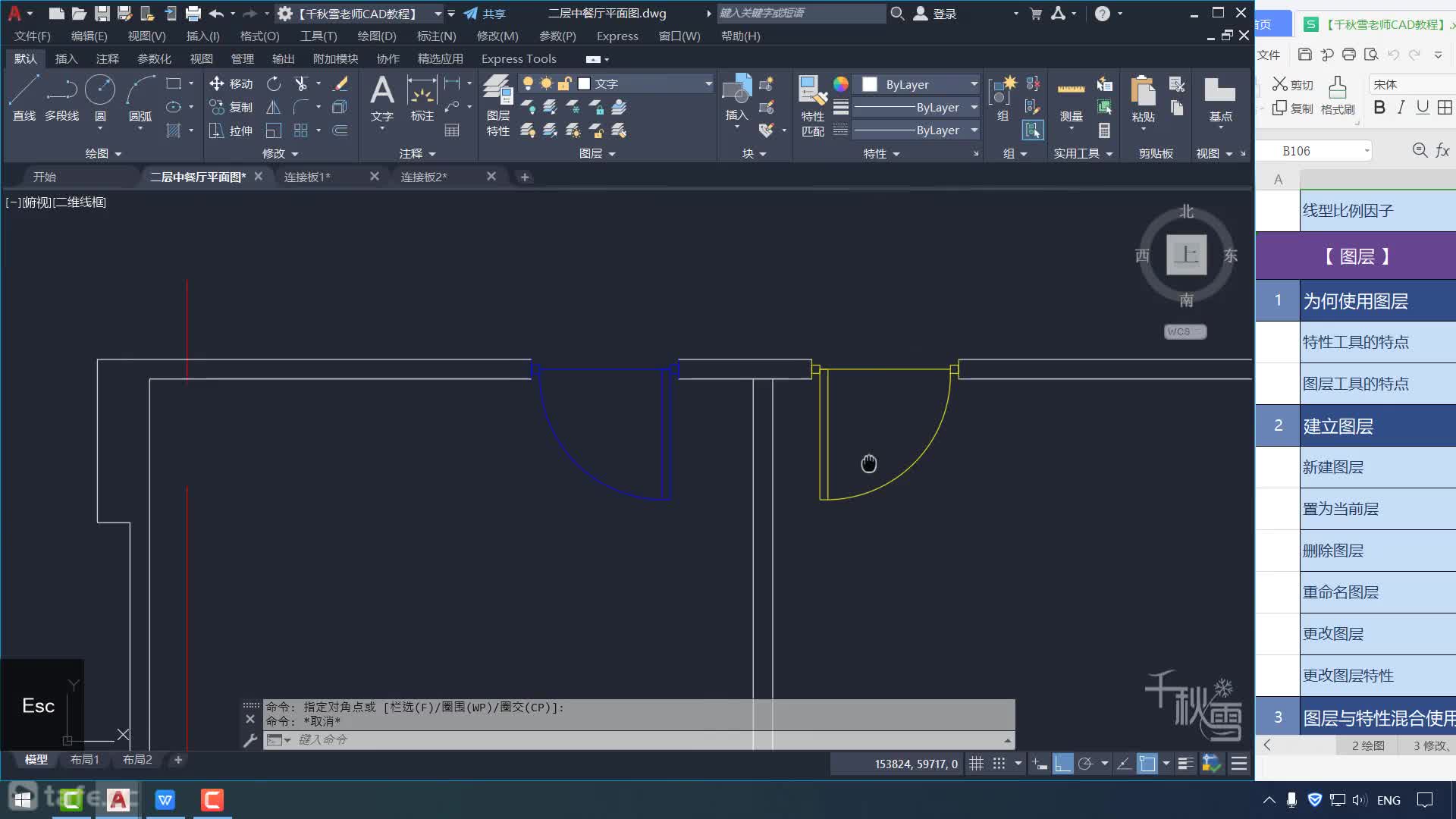Open the 修改(M) menu
Viewport: 1456px width, 819px height.
[497, 36]
